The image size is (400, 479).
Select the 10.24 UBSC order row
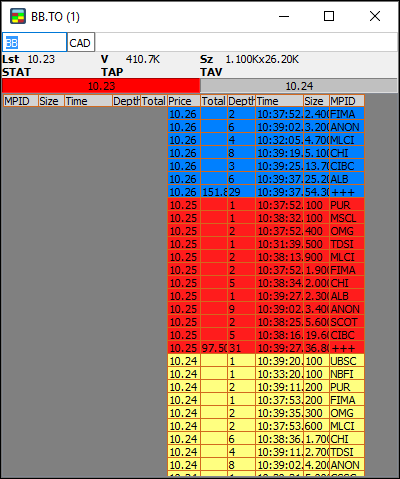pyautogui.click(x=266, y=361)
